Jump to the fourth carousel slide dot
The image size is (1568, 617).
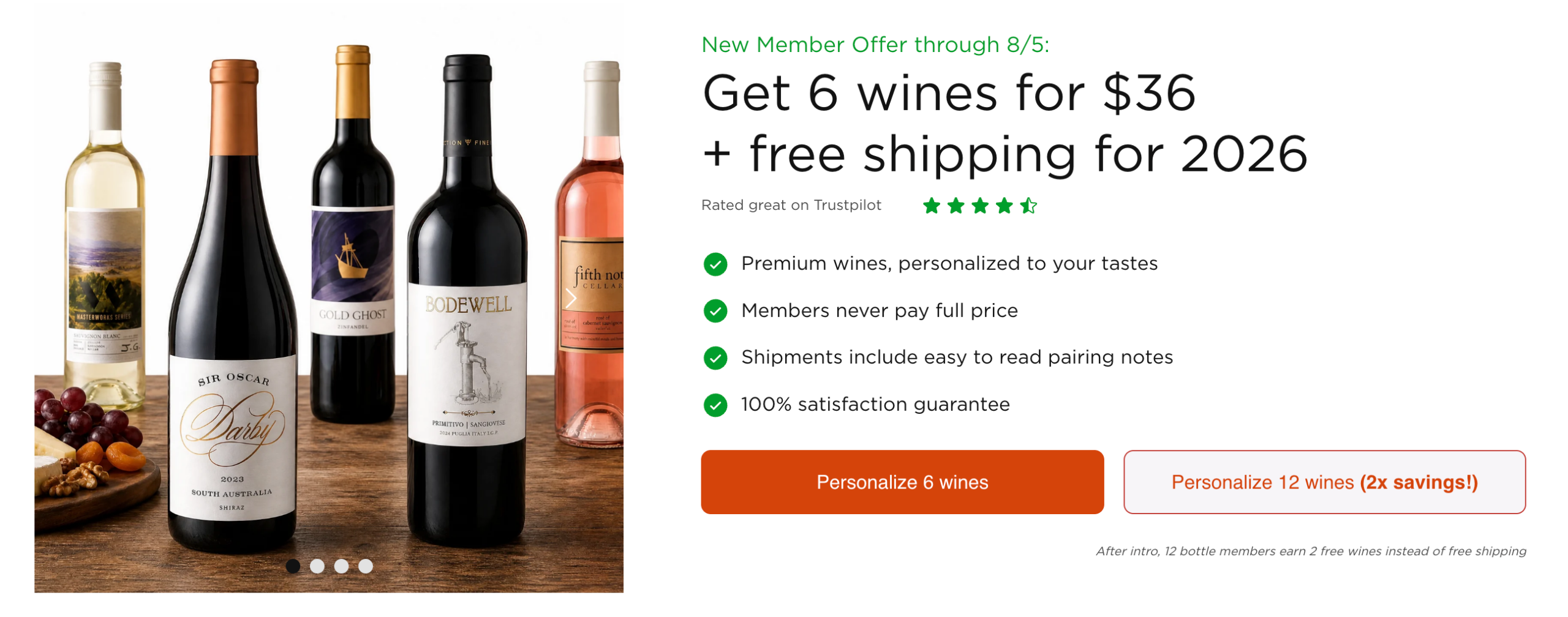(x=366, y=566)
